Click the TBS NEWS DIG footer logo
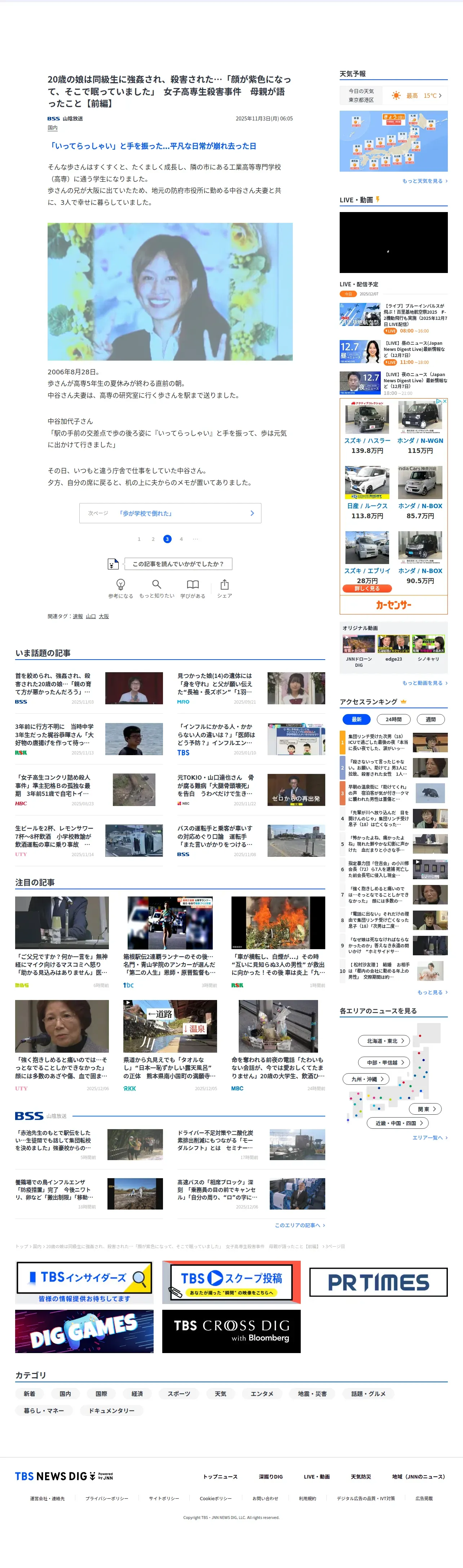The image size is (463, 1568). coord(64,1476)
